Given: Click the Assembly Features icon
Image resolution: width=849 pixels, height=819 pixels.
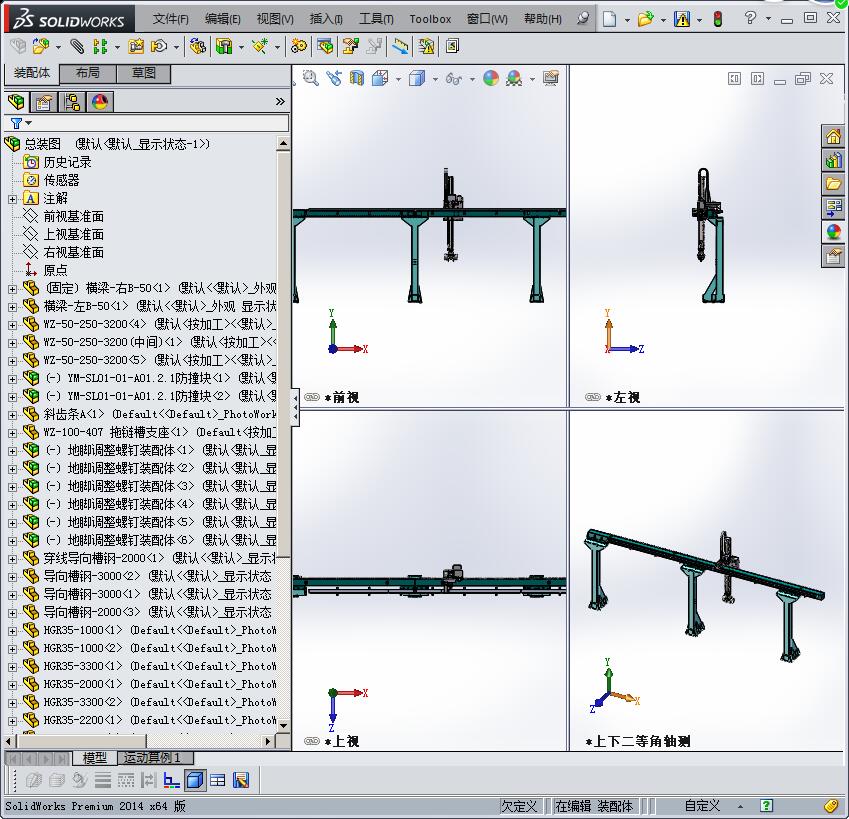Looking at the screenshot, I should coord(224,47).
